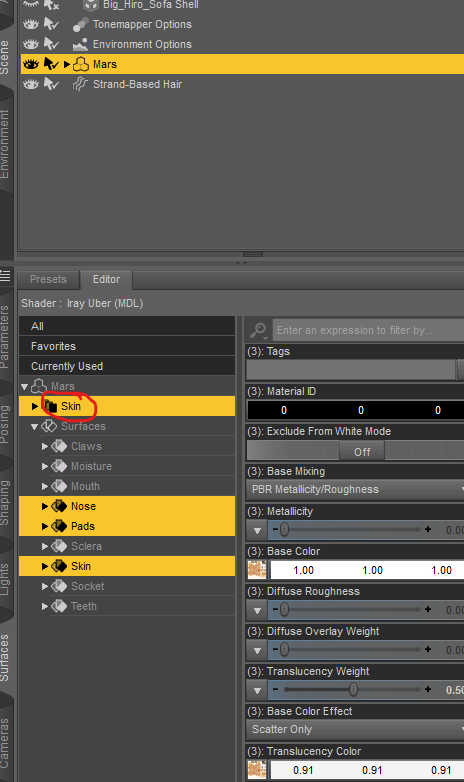Toggle selectable arrow for Environment Options
Viewport: 464px width, 782px height.
[x=51, y=44]
